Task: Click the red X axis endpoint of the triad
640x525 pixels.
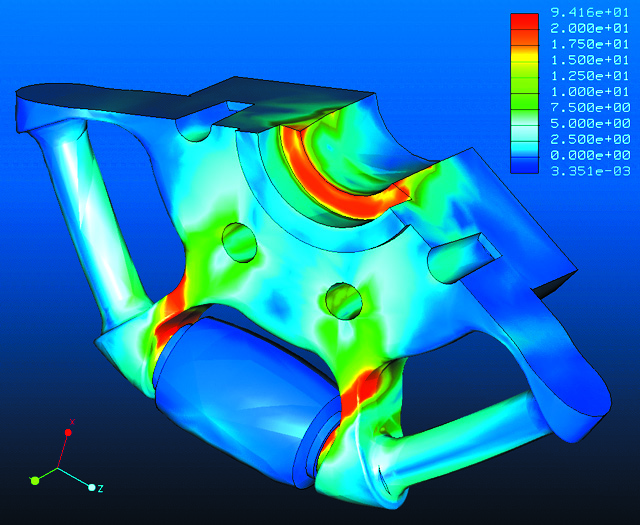Action: click(x=69, y=432)
